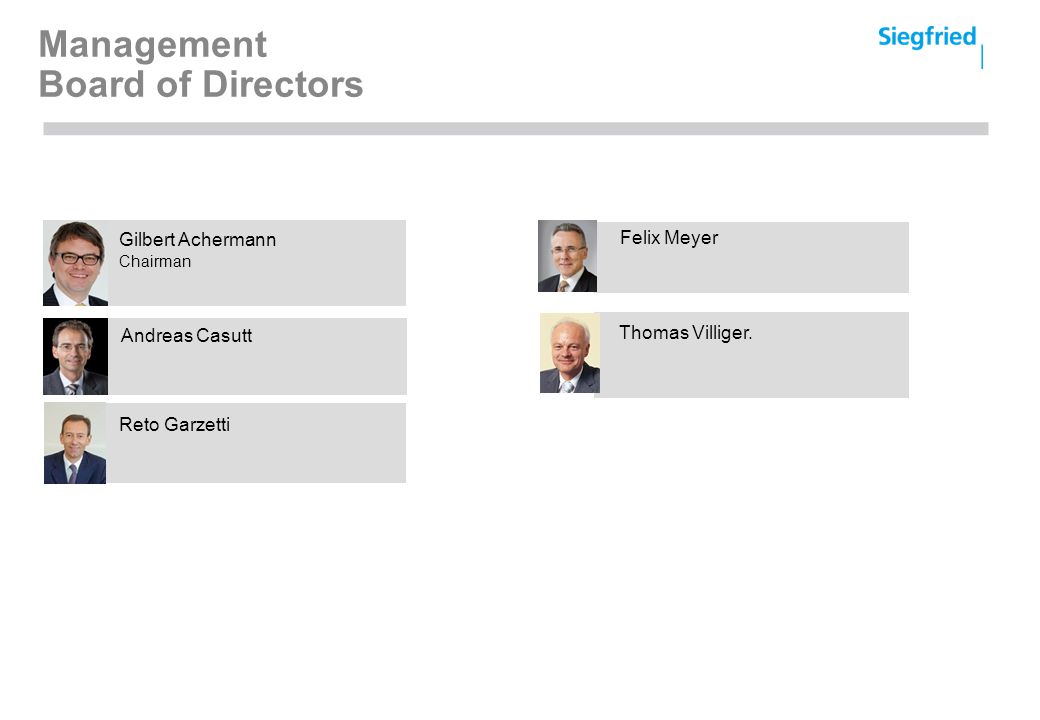Click the gray horizontal divider bar
The image size is (1040, 720).
point(516,129)
